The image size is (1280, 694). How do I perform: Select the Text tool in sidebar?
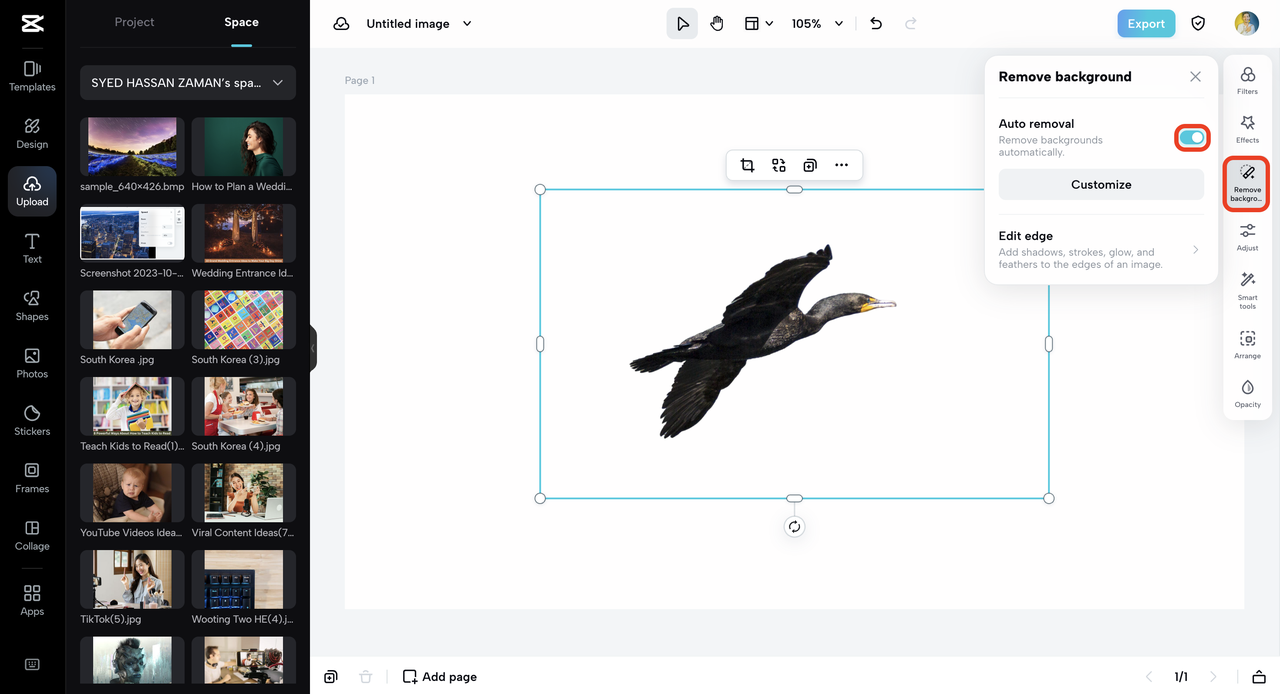[x=32, y=248]
